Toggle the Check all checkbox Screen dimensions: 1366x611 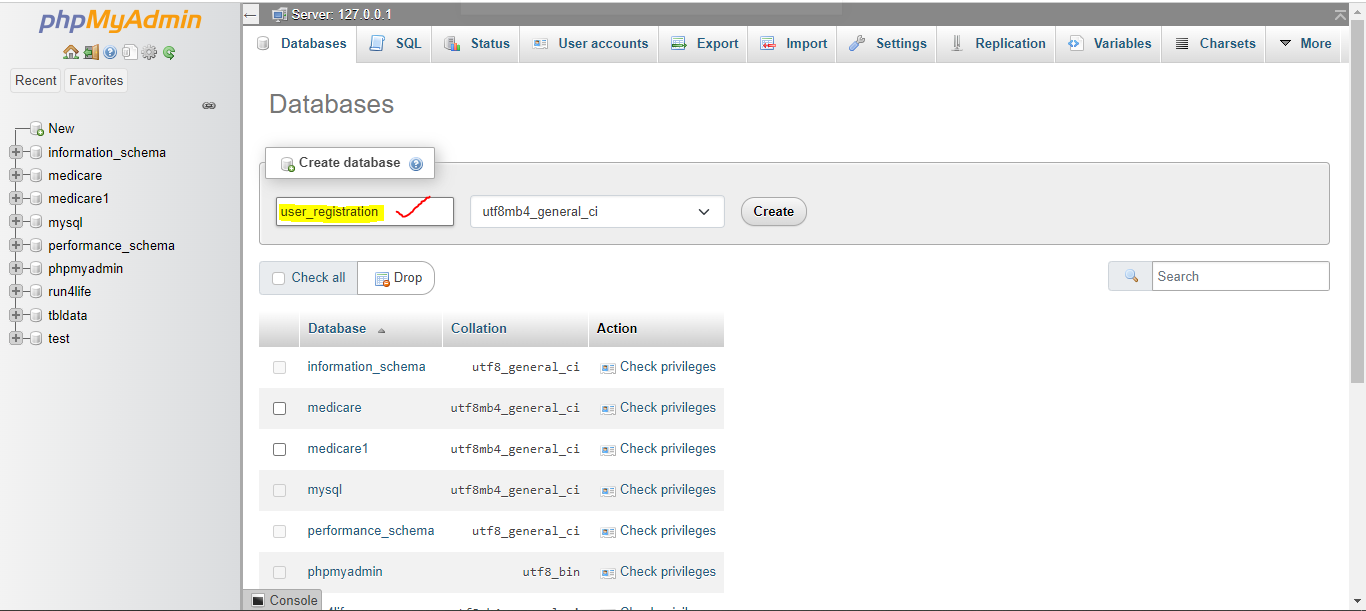pos(279,278)
